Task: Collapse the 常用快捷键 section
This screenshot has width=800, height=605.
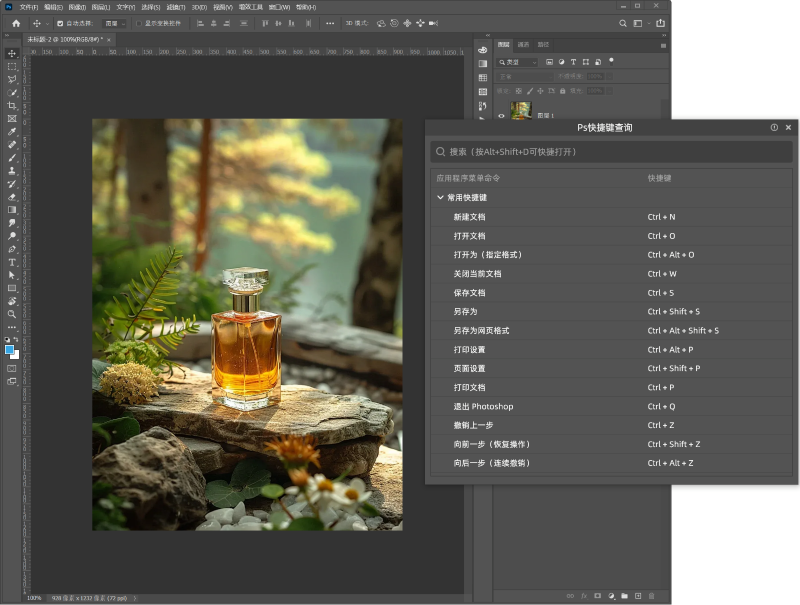Action: [x=440, y=198]
